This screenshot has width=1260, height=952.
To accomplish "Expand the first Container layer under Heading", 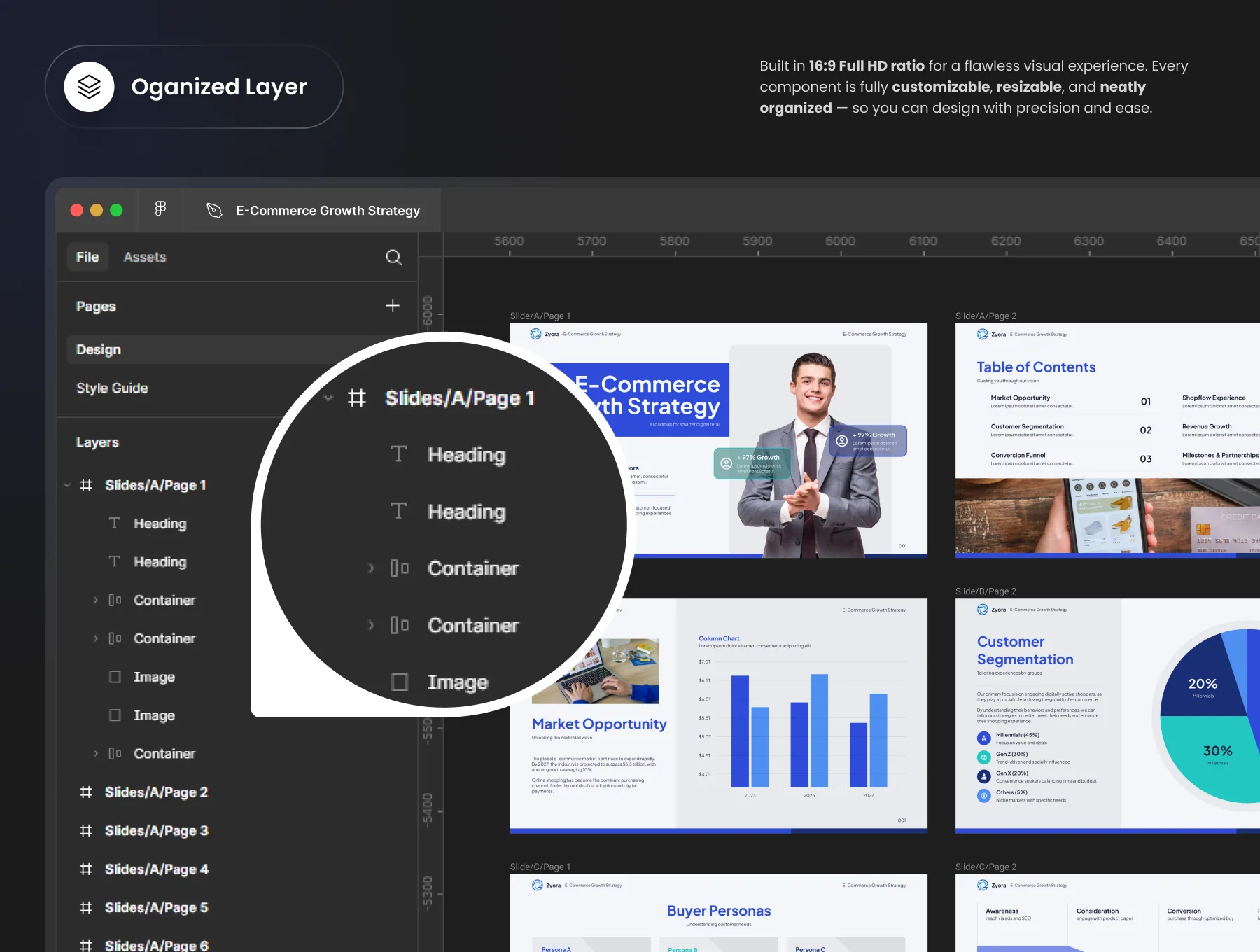I will tap(96, 600).
